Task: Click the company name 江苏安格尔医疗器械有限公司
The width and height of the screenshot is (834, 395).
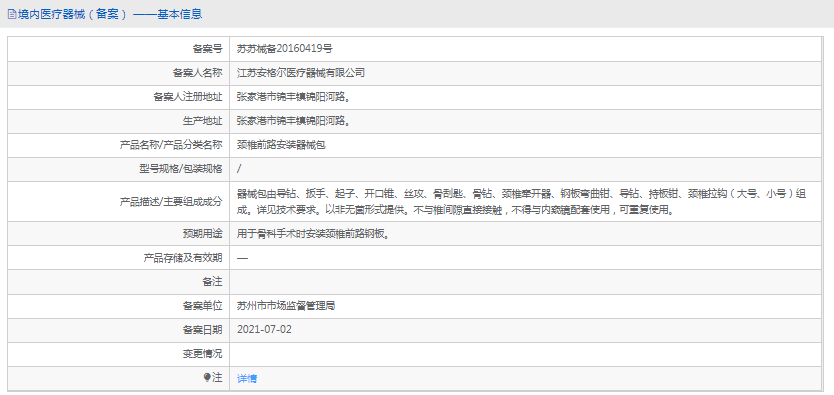Action: (x=301, y=73)
